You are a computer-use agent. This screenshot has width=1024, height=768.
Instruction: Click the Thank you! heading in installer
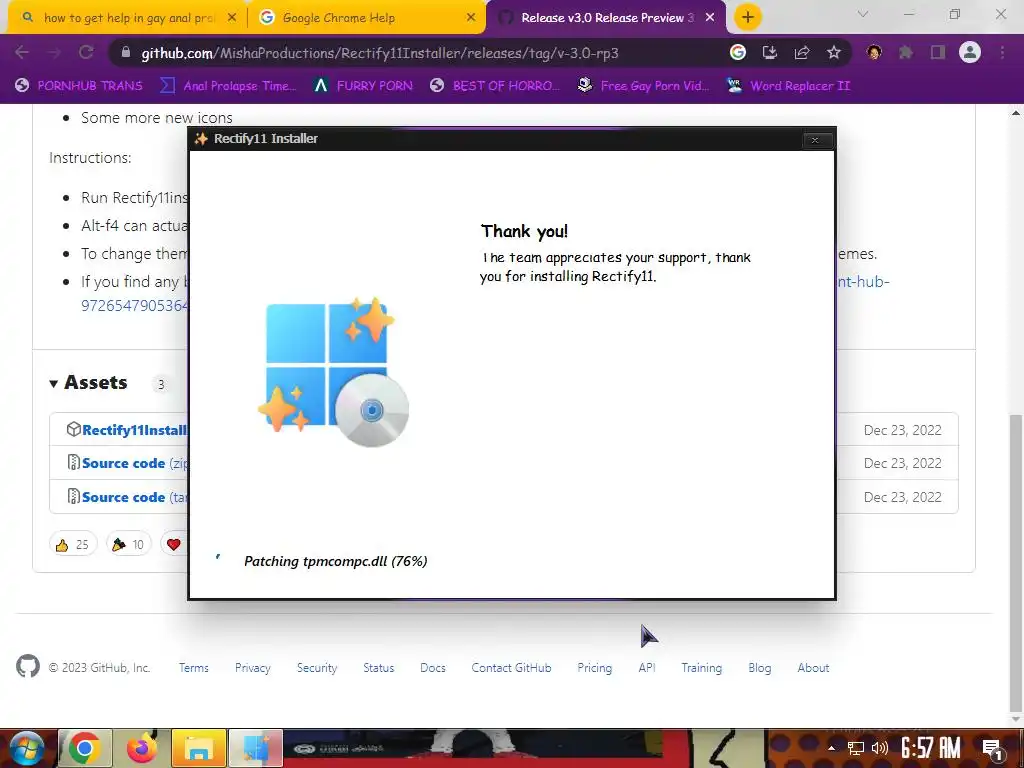(524, 231)
